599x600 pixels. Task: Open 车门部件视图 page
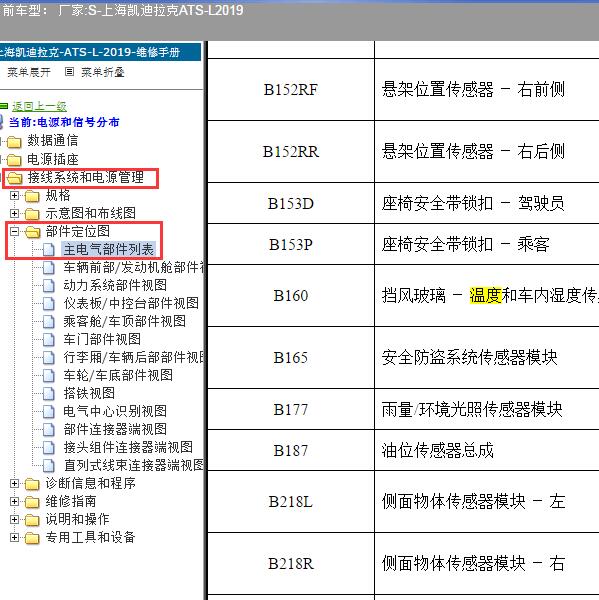(x=102, y=339)
